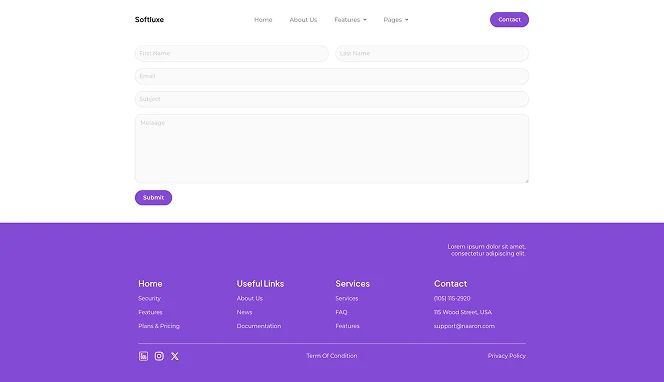Viewport: 664px width, 382px height.
Task: Select the Email input field
Action: 332,76
